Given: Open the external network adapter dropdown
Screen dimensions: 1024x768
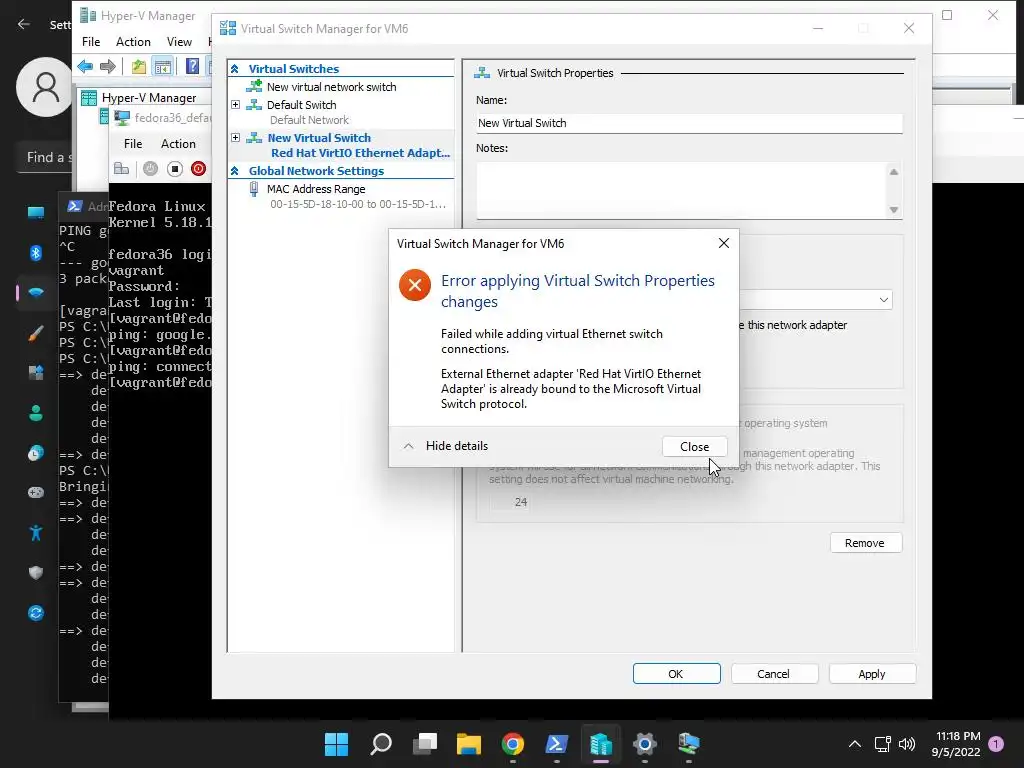Looking at the screenshot, I should 883,300.
